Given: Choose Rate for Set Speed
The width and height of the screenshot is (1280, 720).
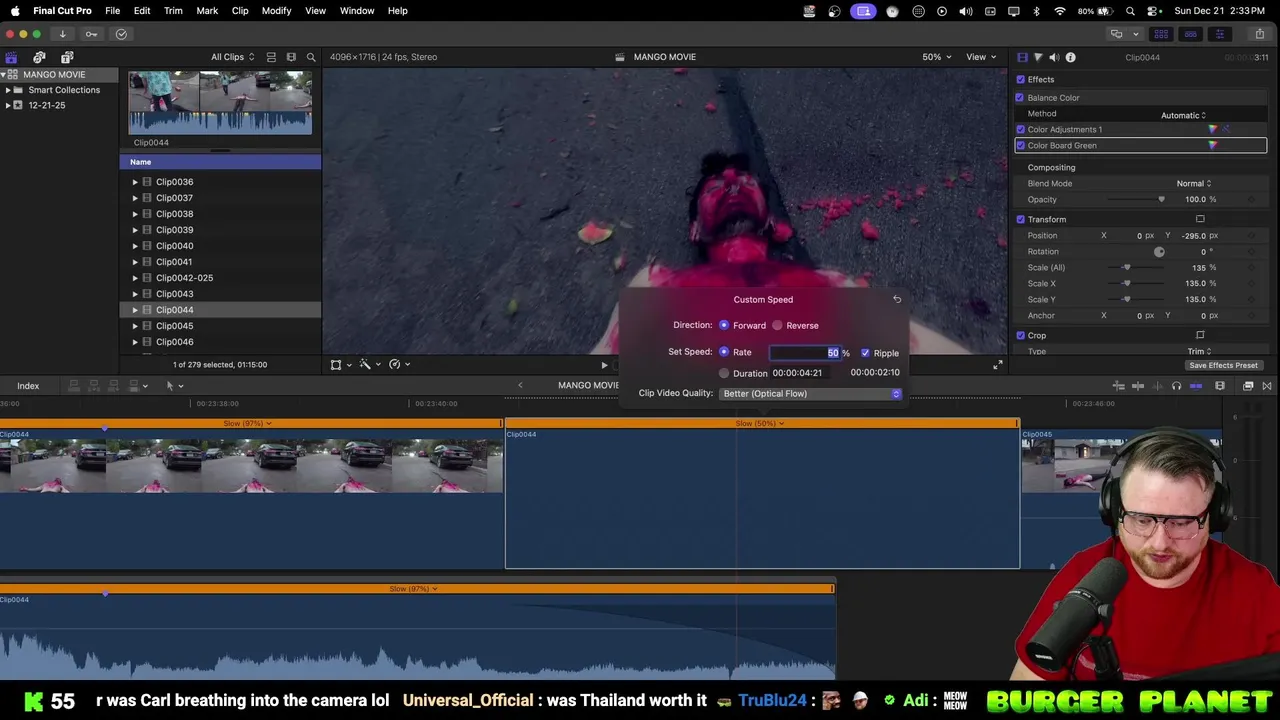Looking at the screenshot, I should (x=724, y=352).
